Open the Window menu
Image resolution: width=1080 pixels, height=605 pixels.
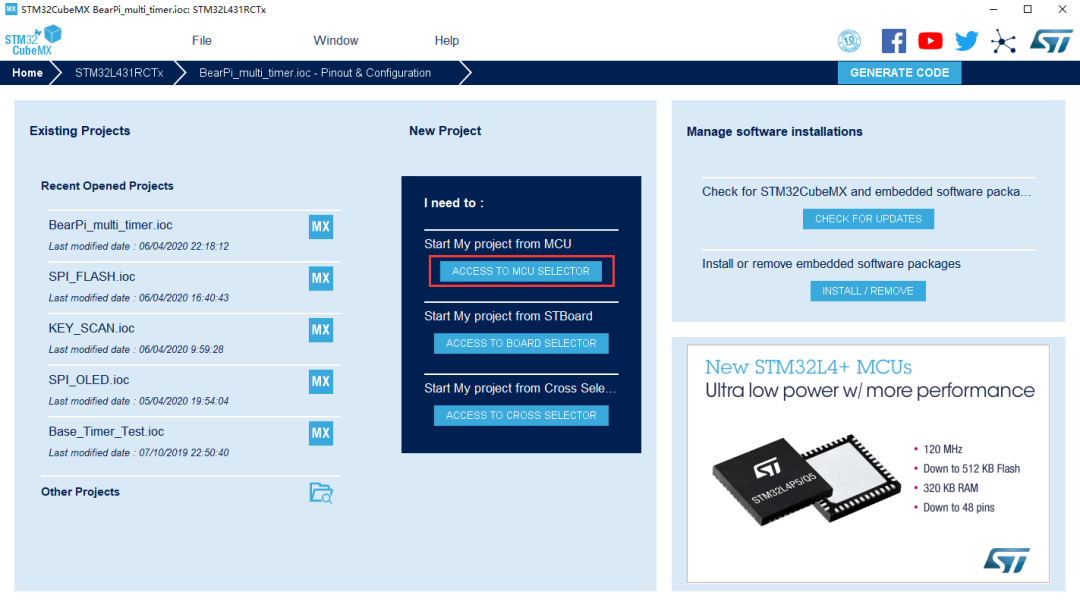tap(335, 41)
